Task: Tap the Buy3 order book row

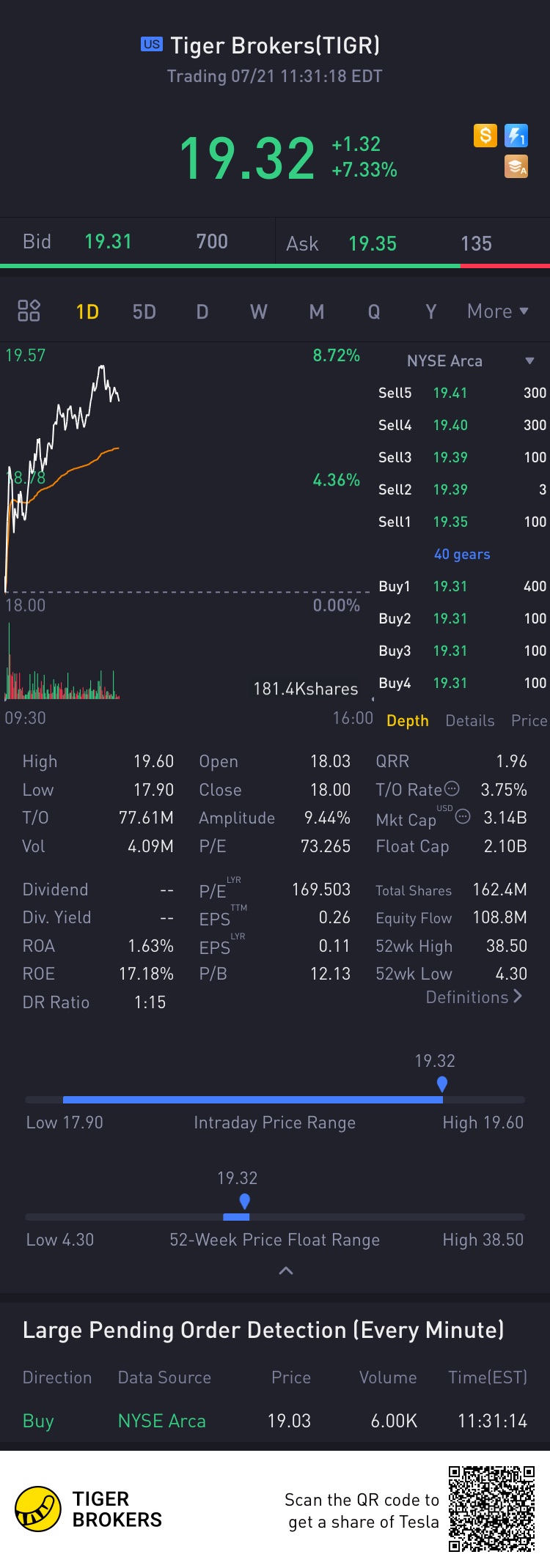Action: click(462, 651)
